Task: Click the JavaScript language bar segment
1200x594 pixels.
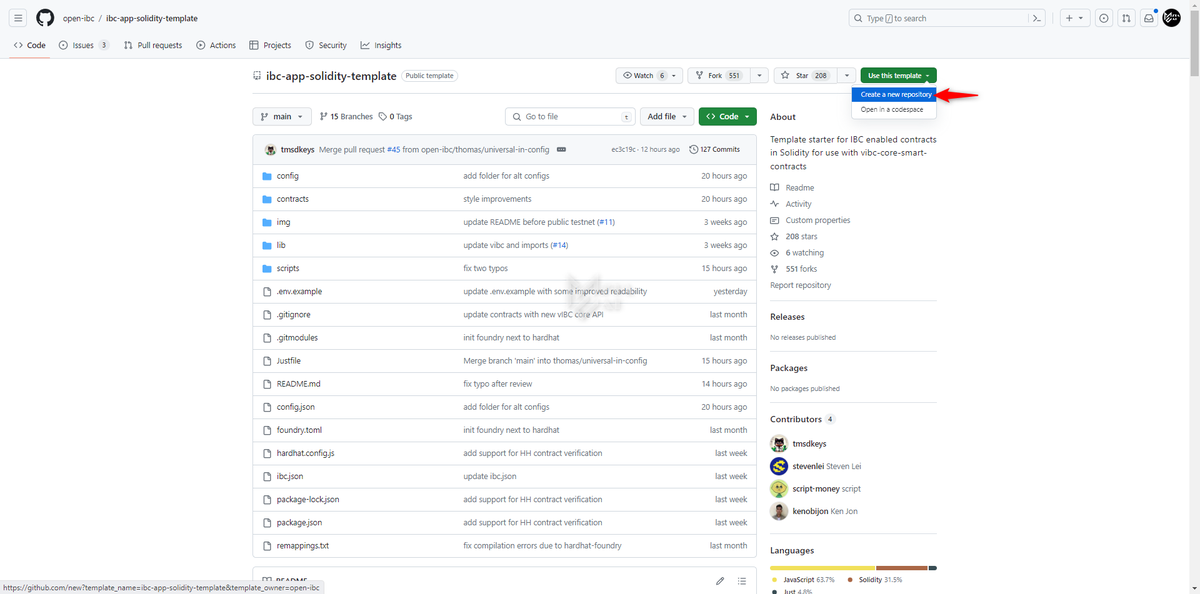Action: pos(823,568)
